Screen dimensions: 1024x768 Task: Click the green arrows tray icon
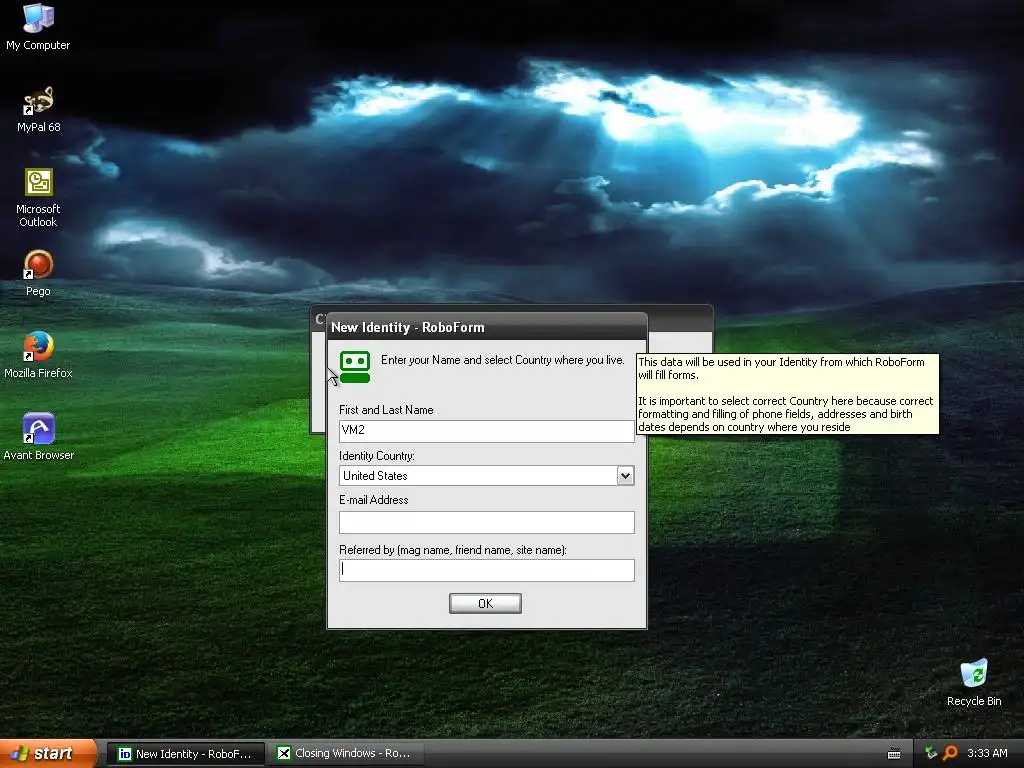coord(931,753)
